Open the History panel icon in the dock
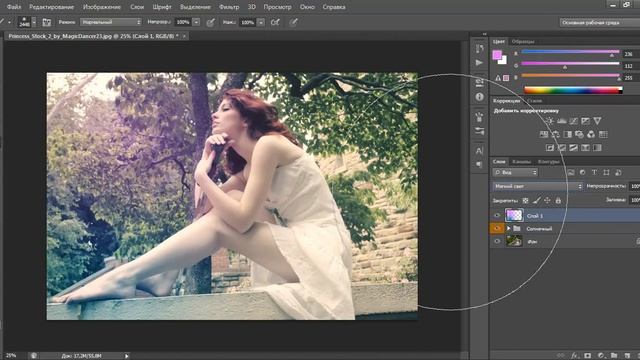 480,49
